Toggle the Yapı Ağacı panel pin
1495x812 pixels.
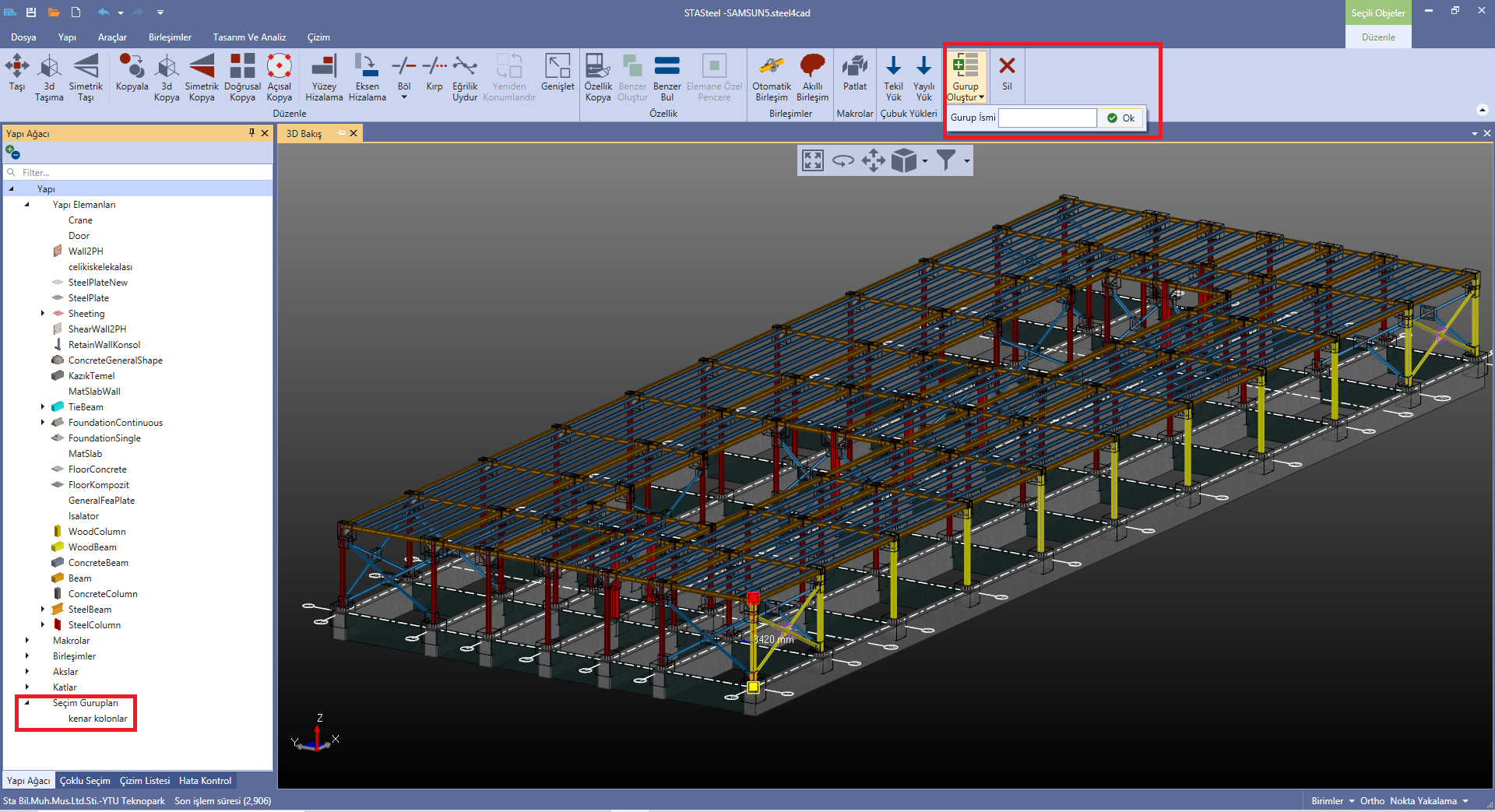[252, 133]
